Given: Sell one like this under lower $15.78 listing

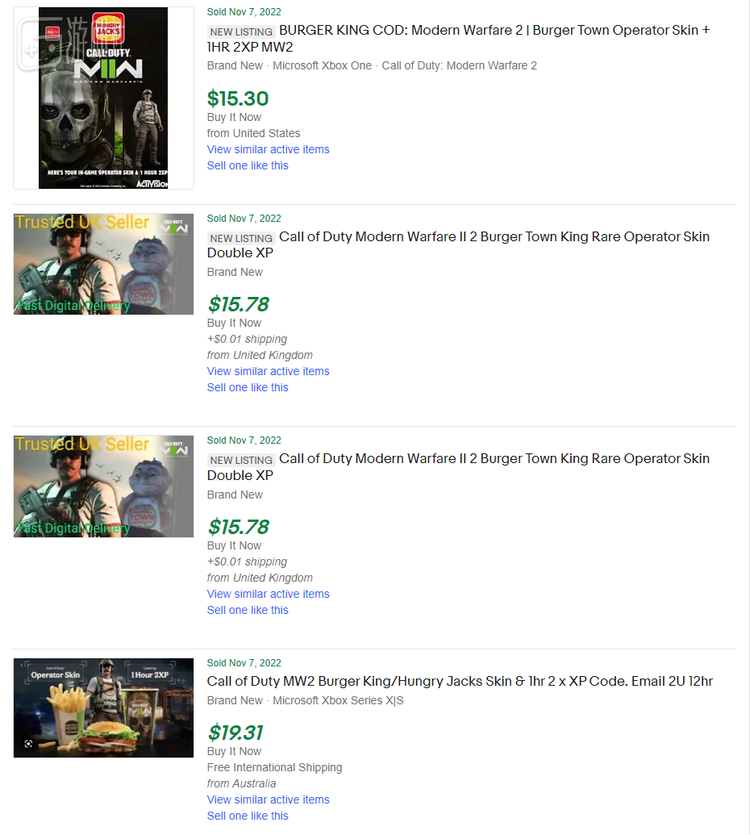Looking at the screenshot, I should coord(248,610).
